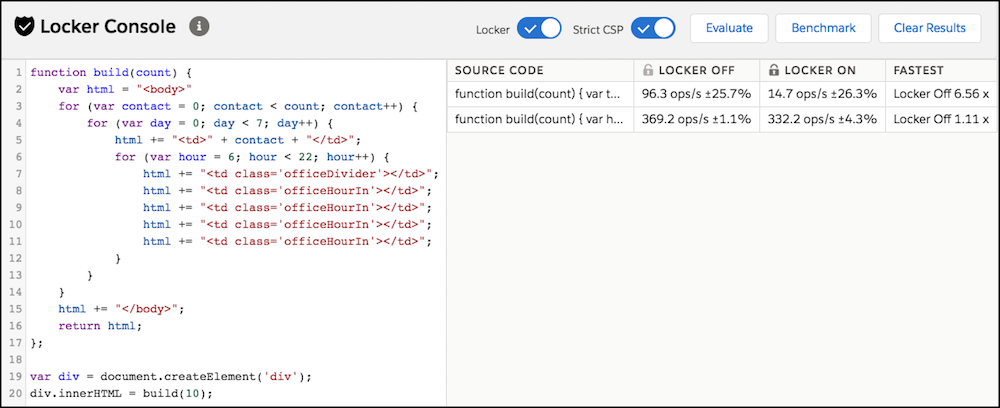Toggle the Locker switch off
Image resolution: width=1000 pixels, height=408 pixels.
539,29
